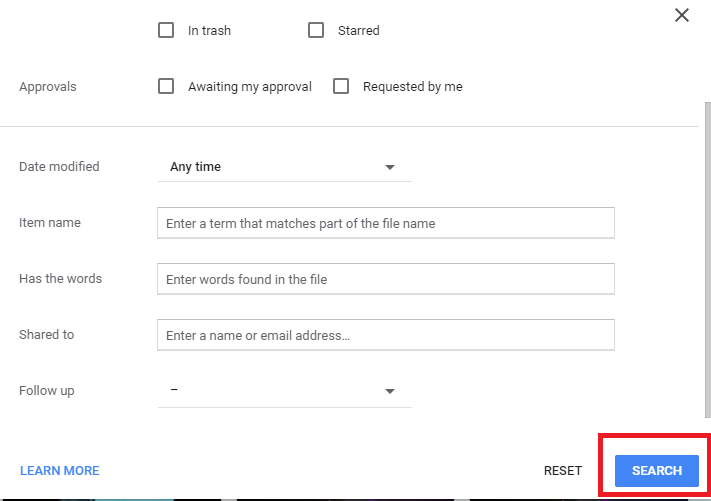Viewport: 711px width, 501px height.
Task: Open the LEARN MORE link
Action: (x=59, y=471)
